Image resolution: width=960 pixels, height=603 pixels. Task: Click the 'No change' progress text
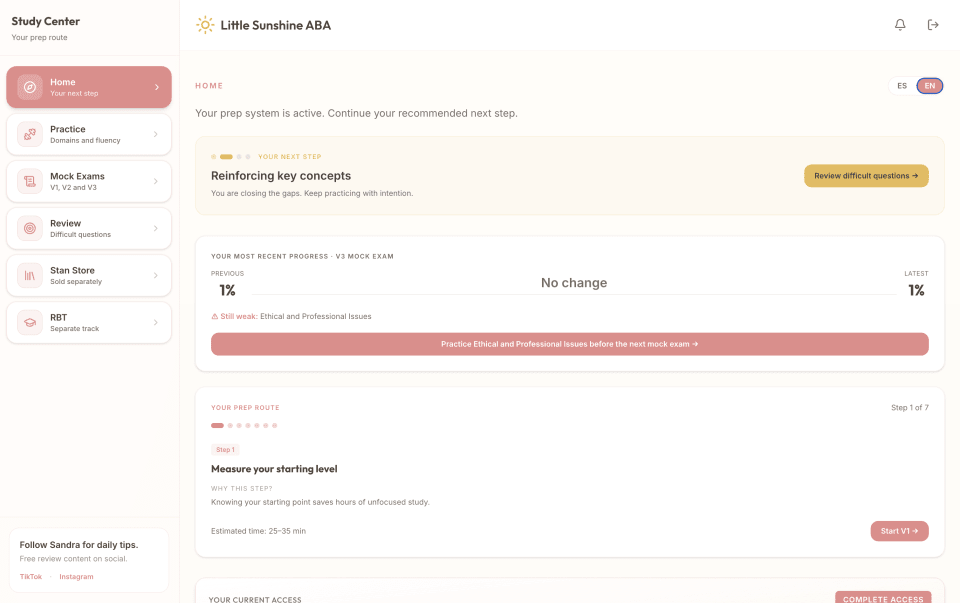pyautogui.click(x=574, y=283)
